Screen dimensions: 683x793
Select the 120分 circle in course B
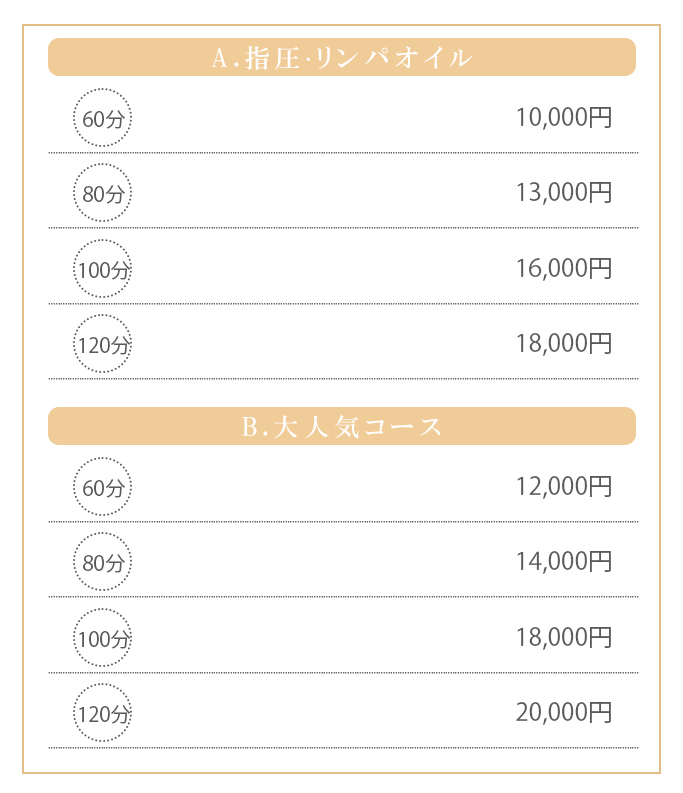pos(102,713)
